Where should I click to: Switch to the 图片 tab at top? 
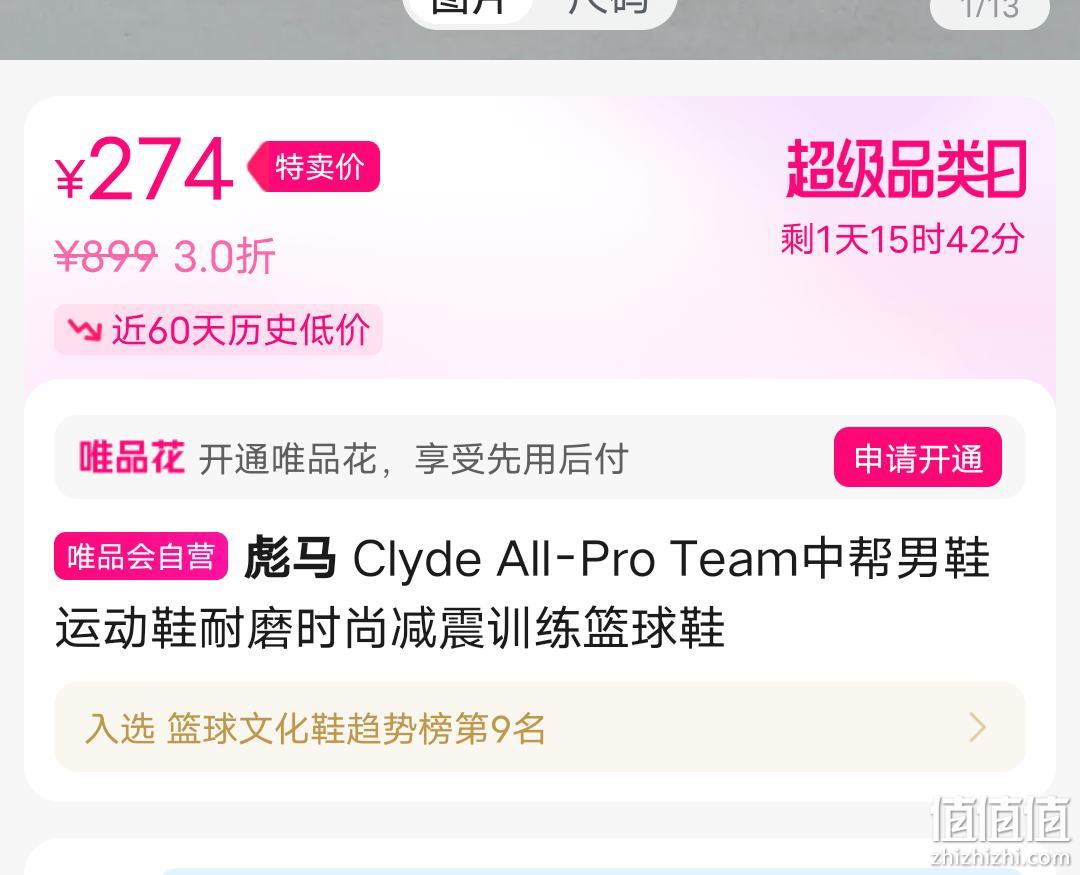pyautogui.click(x=470, y=7)
